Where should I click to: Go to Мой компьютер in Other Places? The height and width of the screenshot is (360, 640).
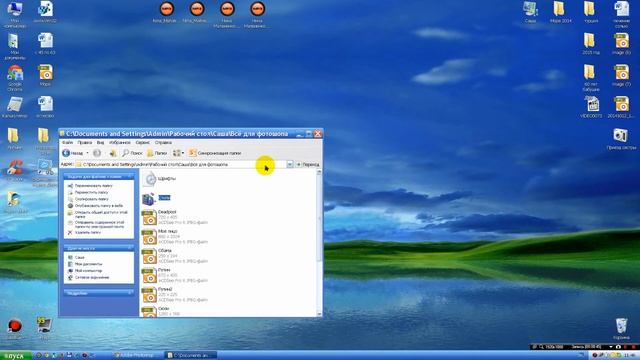[x=88, y=271]
